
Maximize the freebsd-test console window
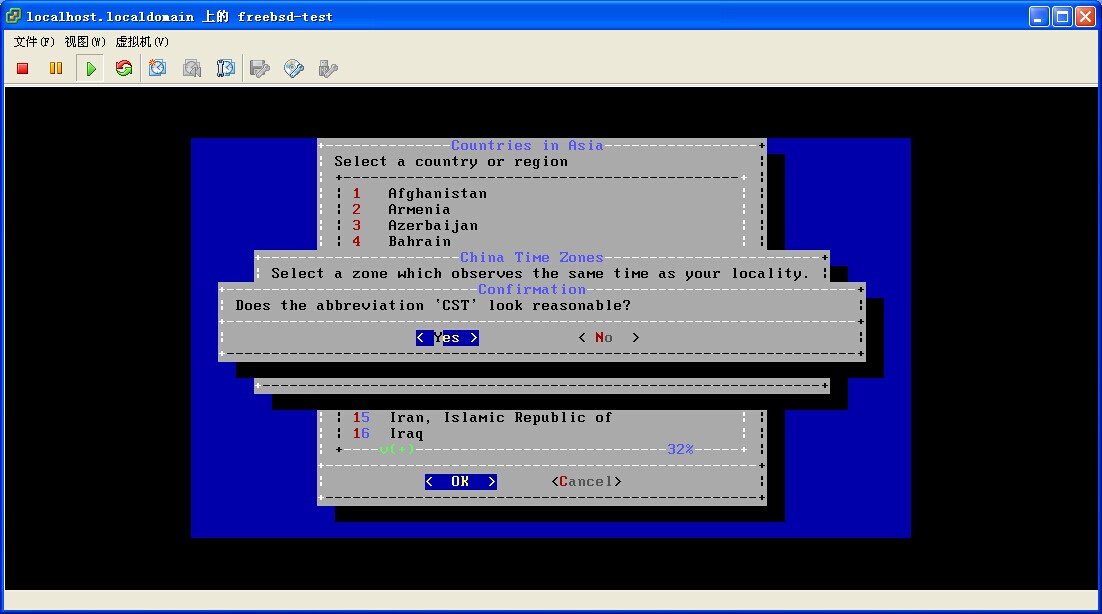coord(1063,16)
